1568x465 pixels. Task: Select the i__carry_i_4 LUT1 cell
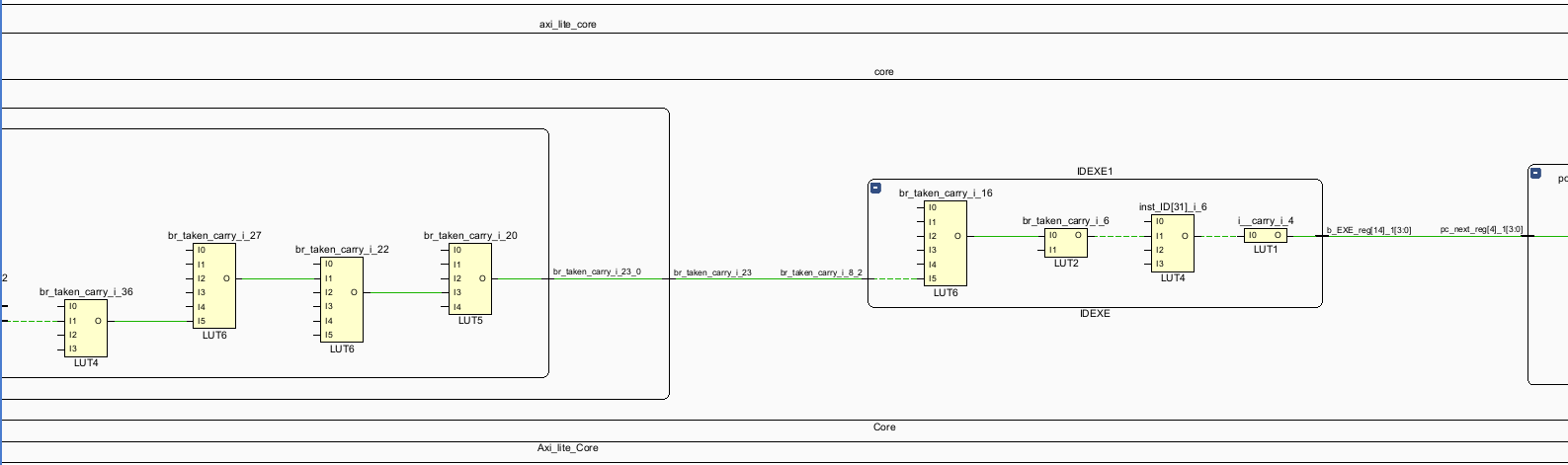[1266, 236]
